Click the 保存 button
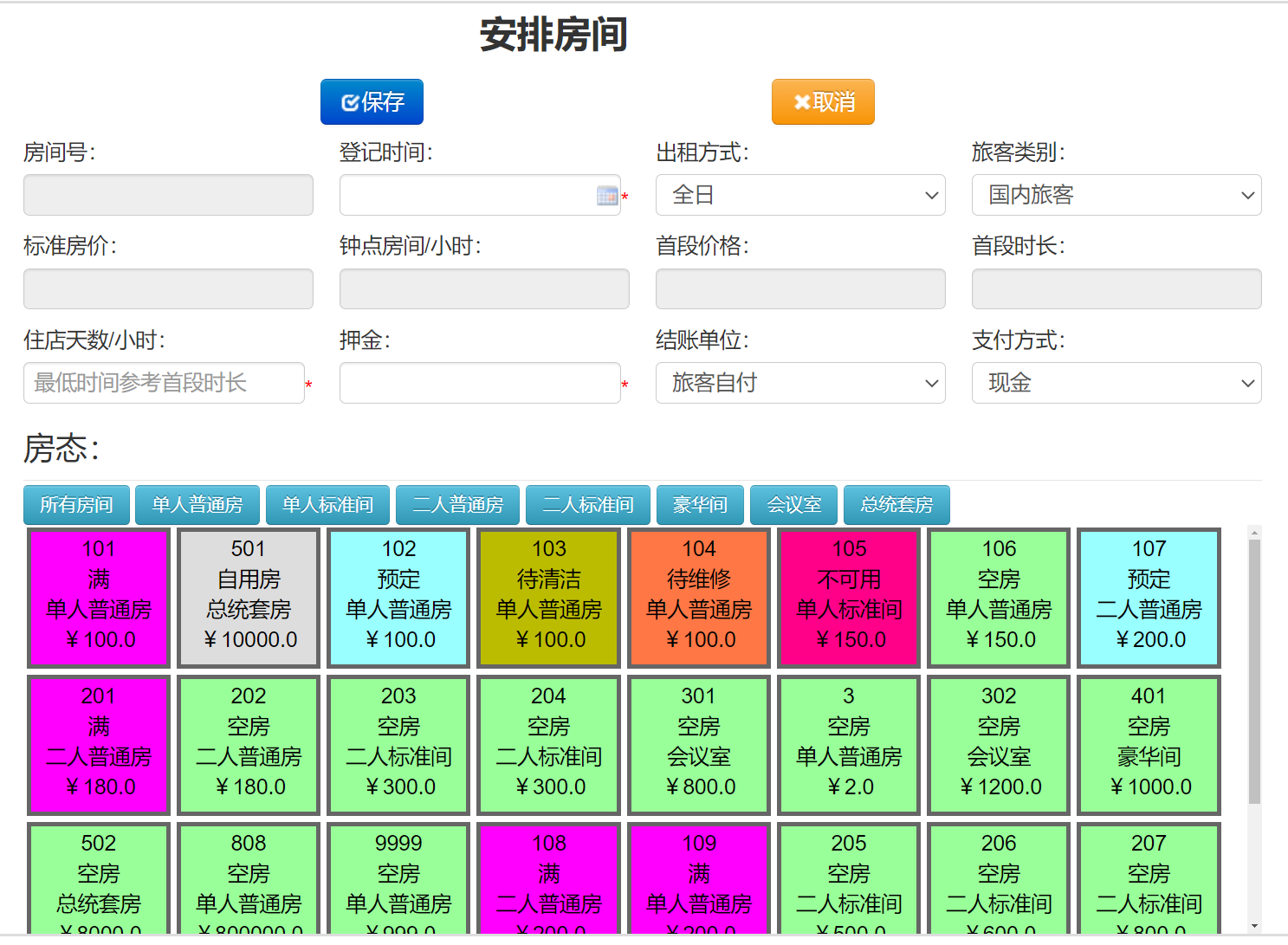The width and height of the screenshot is (1288, 945). coord(372,101)
